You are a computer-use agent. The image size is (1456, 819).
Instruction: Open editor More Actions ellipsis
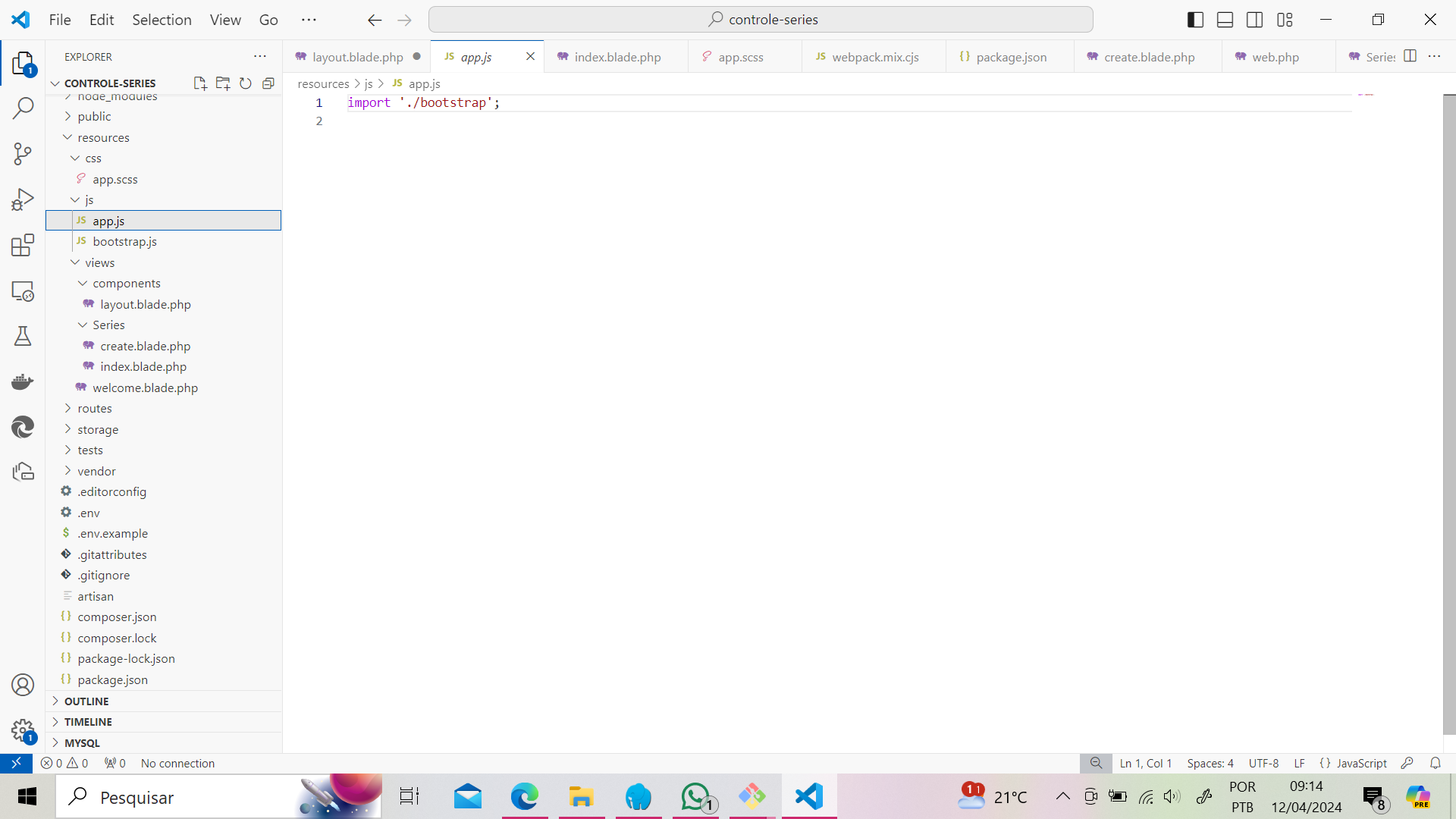click(x=1434, y=56)
